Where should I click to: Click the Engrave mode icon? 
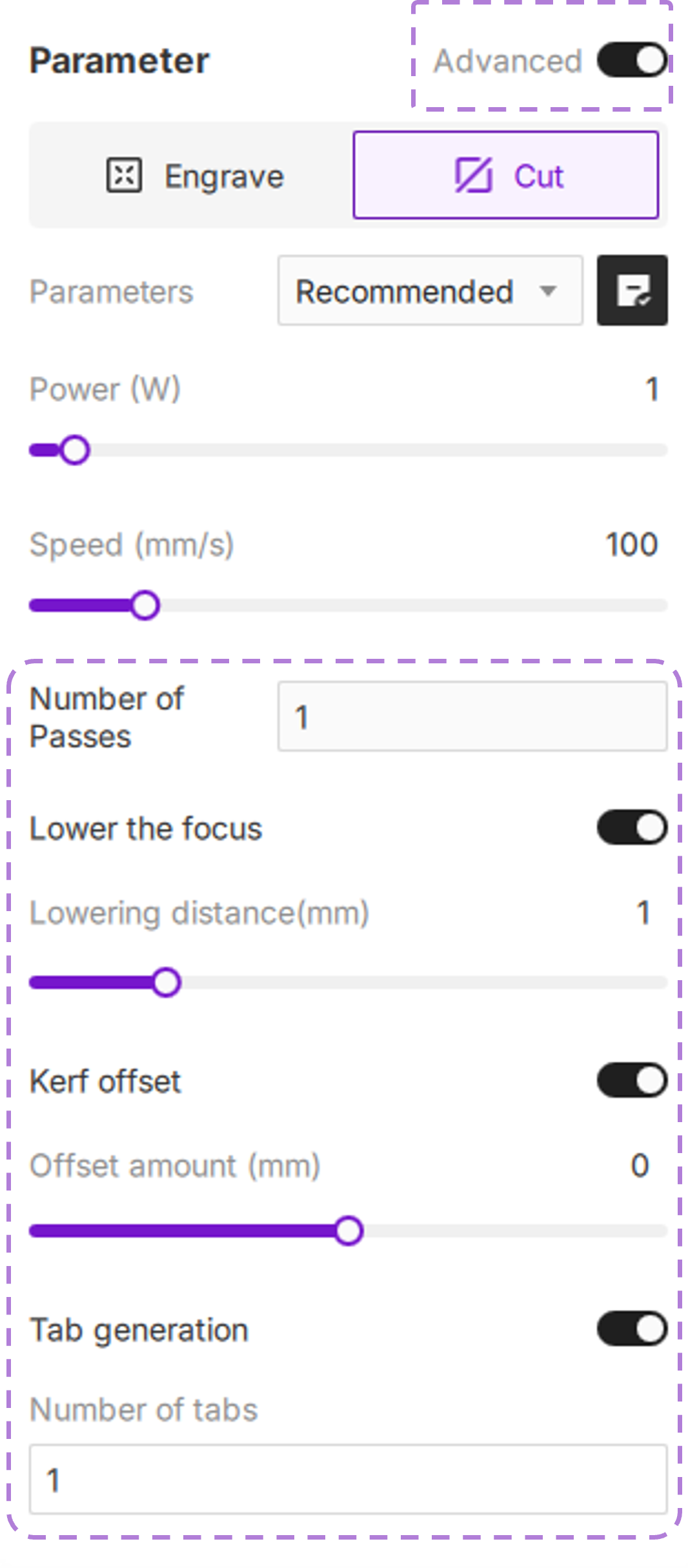pos(124,176)
